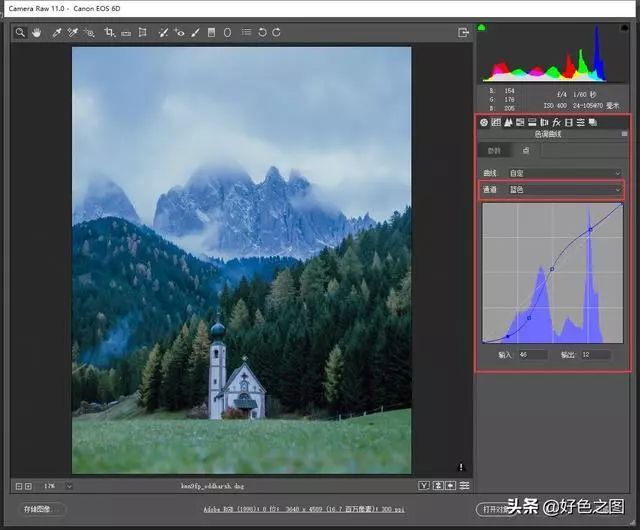640x530 pixels.
Task: Expand the 曲线 preset dropdown
Action: click(x=565, y=172)
